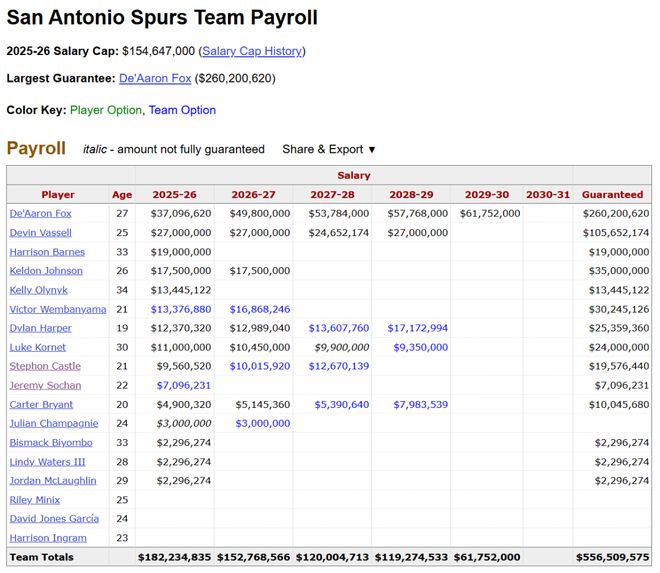660x573 pixels.
Task: Open Harrison Barnes player link
Action: click(x=47, y=252)
